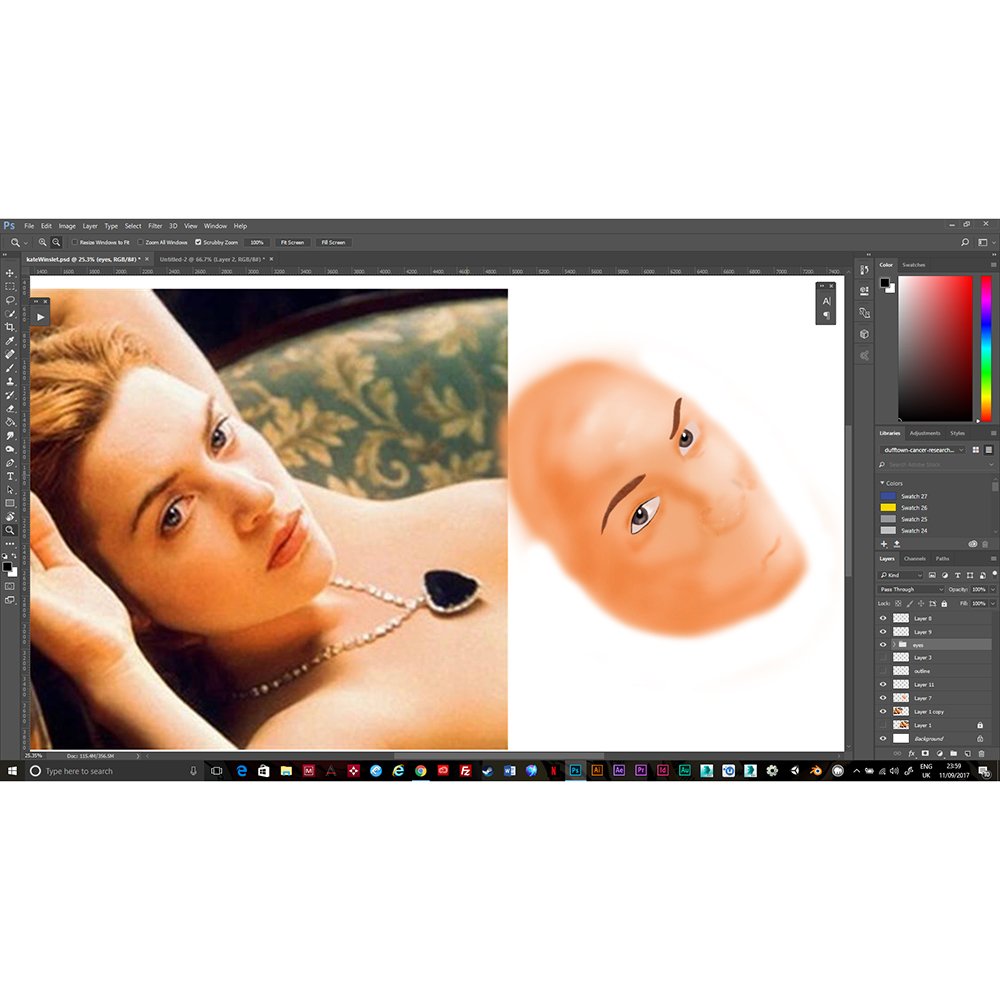The height and width of the screenshot is (1000, 1000).
Task: Select the Paint Bucket tool
Action: (10, 422)
